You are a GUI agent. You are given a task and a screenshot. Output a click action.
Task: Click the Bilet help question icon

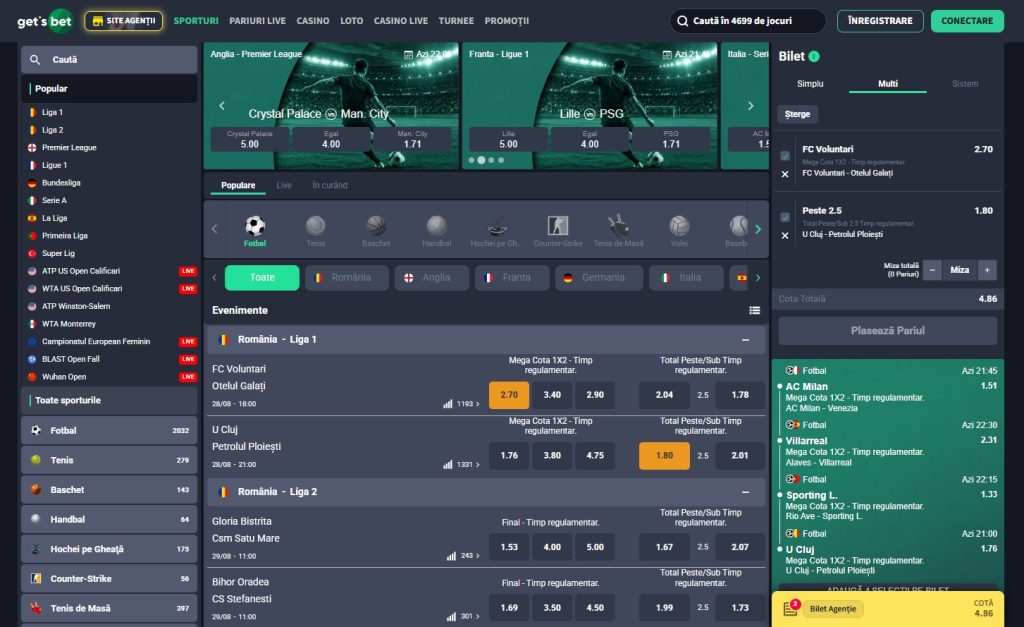[x=814, y=57]
